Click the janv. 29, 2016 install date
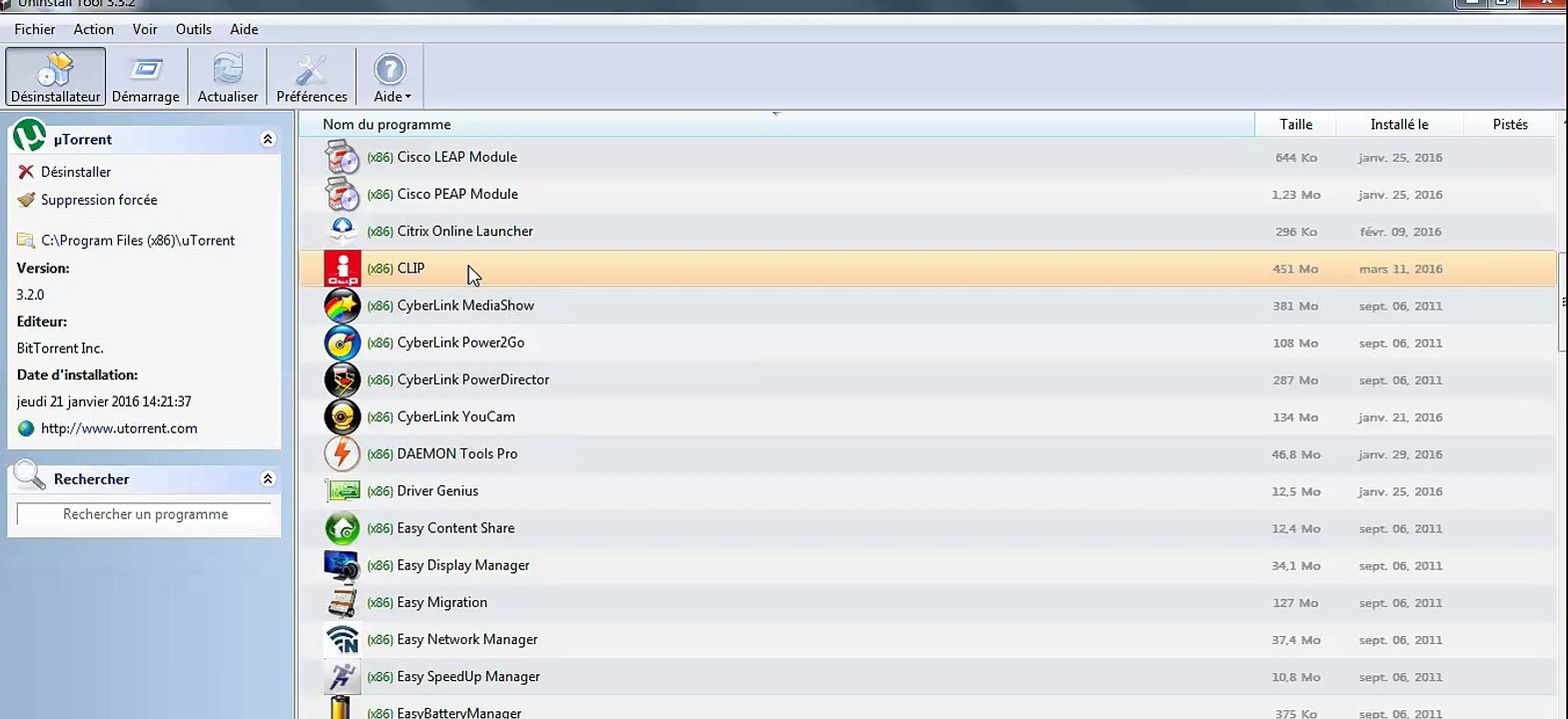Screen dimensions: 1568x719 pyautogui.click(x=1400, y=454)
